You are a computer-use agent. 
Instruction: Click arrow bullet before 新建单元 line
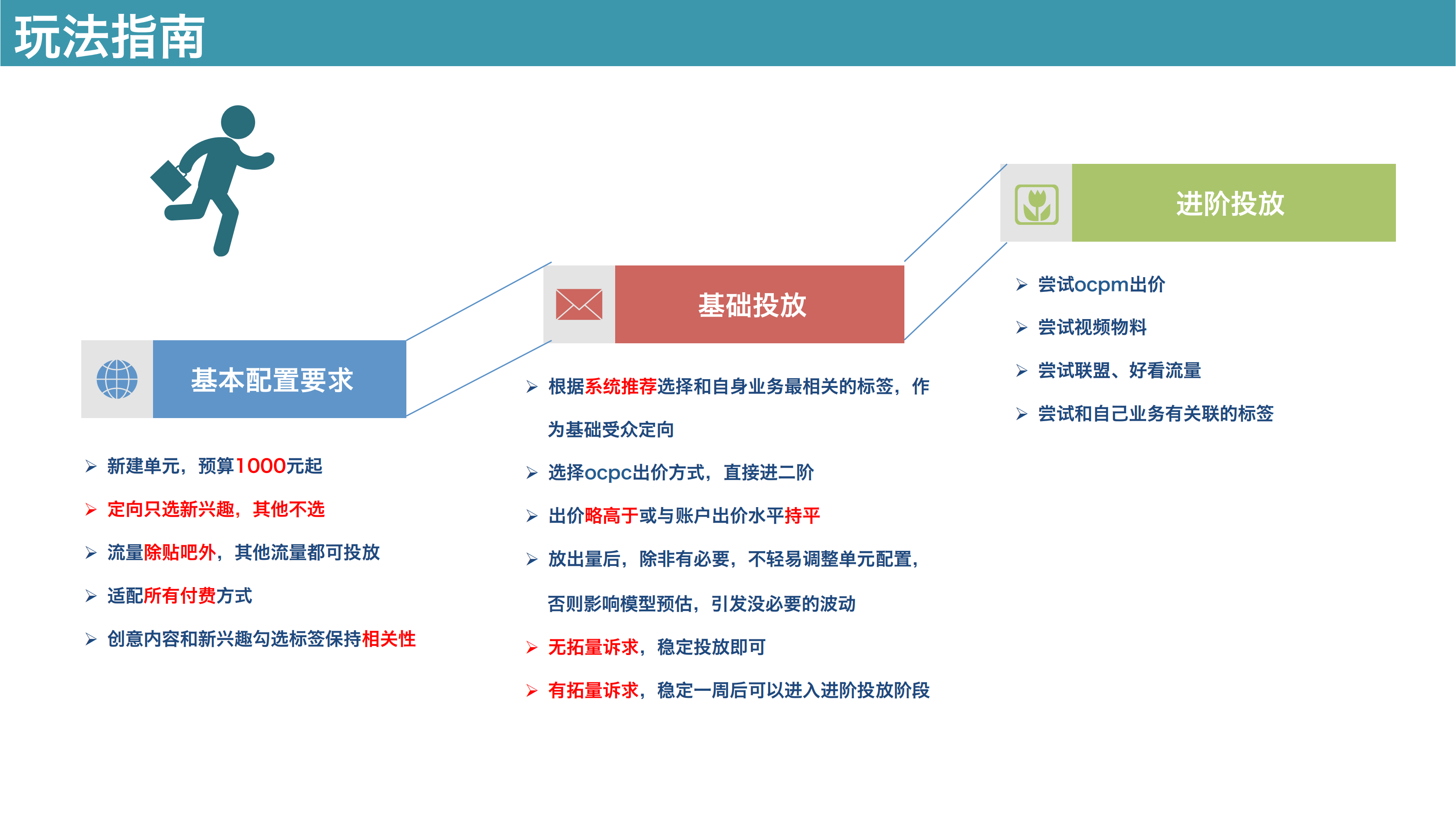[x=91, y=467]
